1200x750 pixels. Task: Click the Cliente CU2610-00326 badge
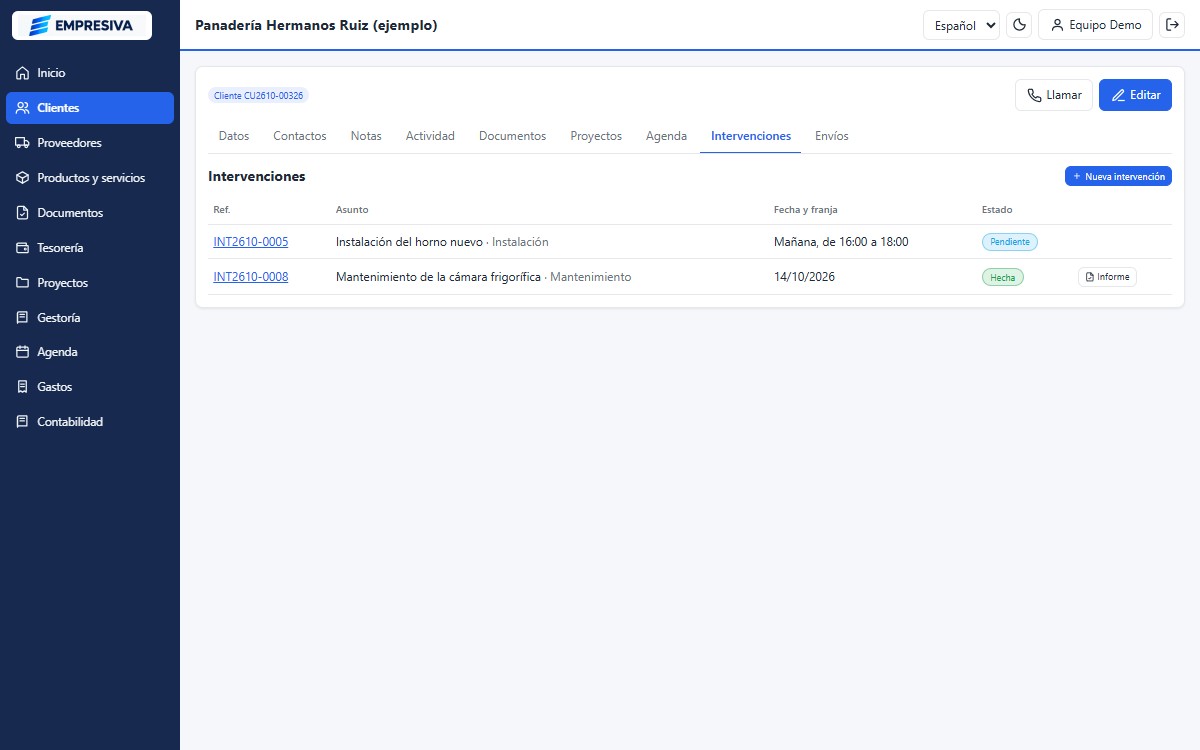258,95
